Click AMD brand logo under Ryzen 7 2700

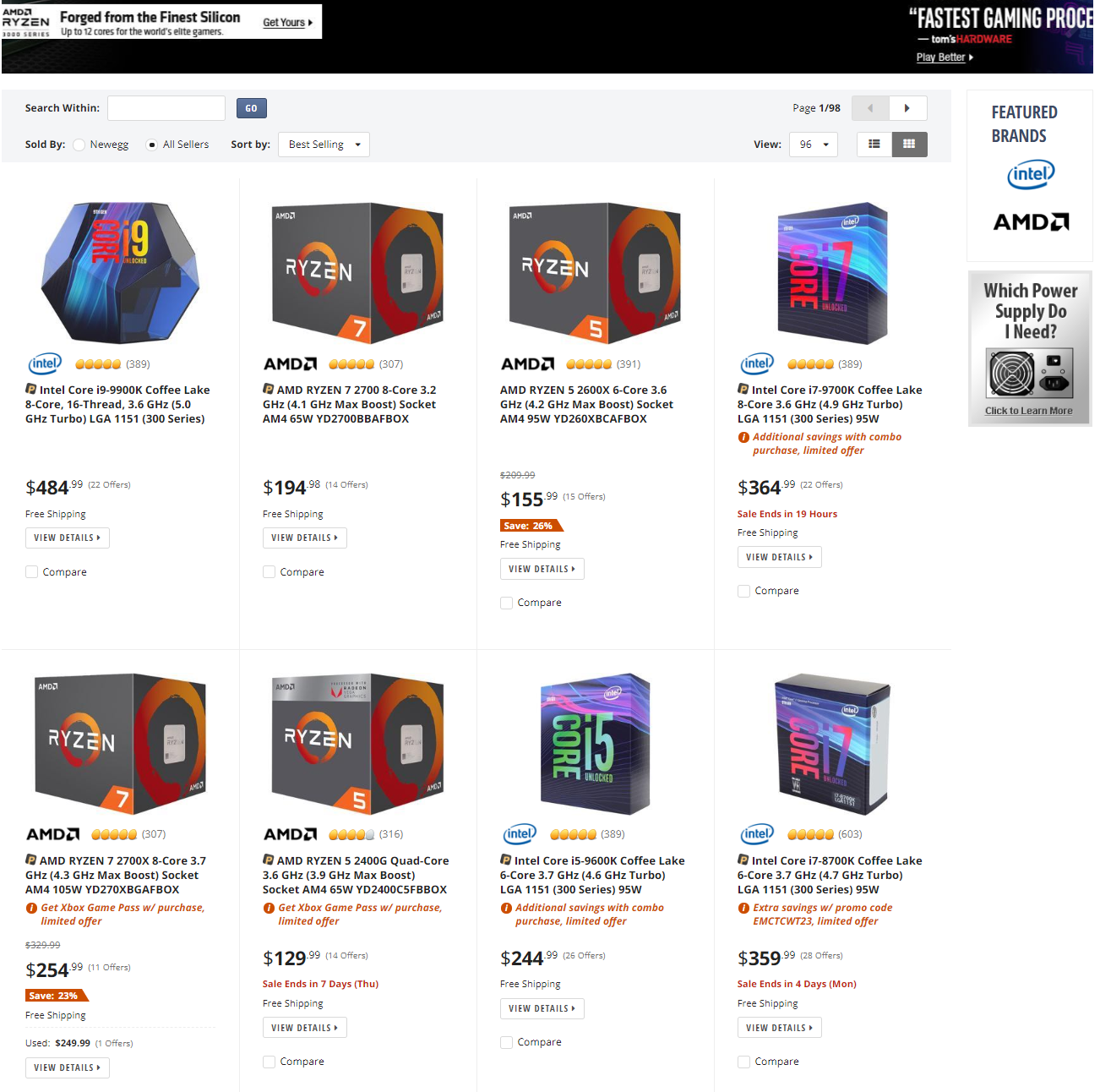(x=290, y=364)
